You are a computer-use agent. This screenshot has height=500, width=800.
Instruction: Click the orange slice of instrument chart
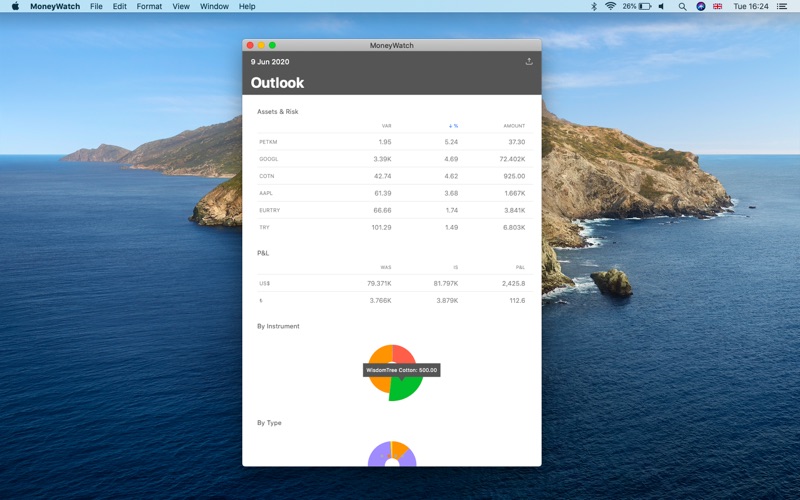380,355
